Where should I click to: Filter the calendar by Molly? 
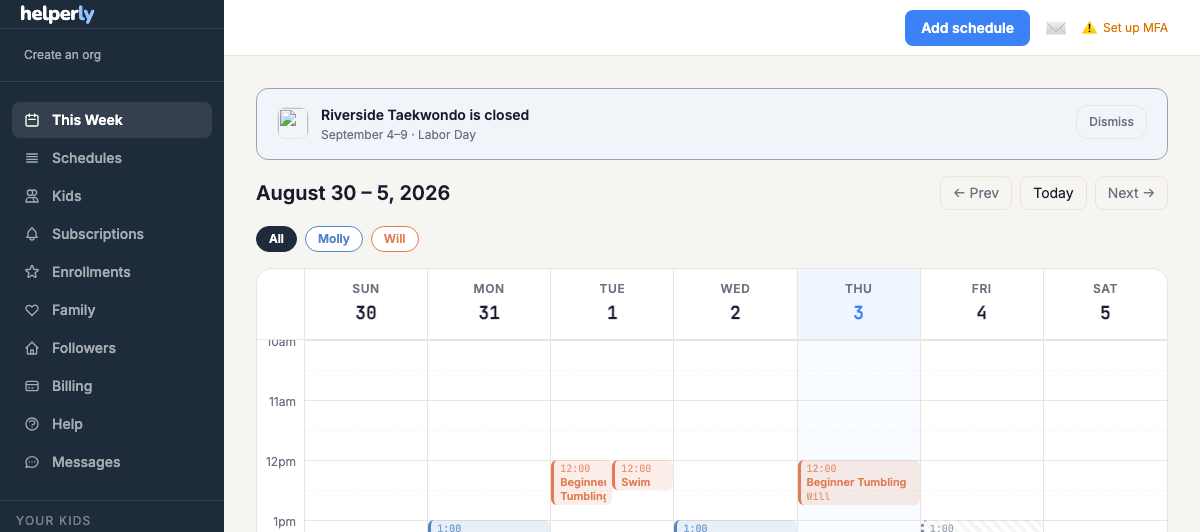[x=334, y=239]
